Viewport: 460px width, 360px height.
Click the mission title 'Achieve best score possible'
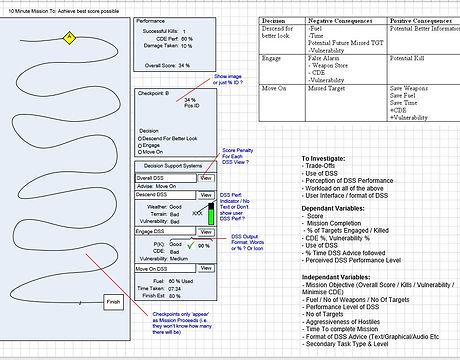[x=88, y=11]
